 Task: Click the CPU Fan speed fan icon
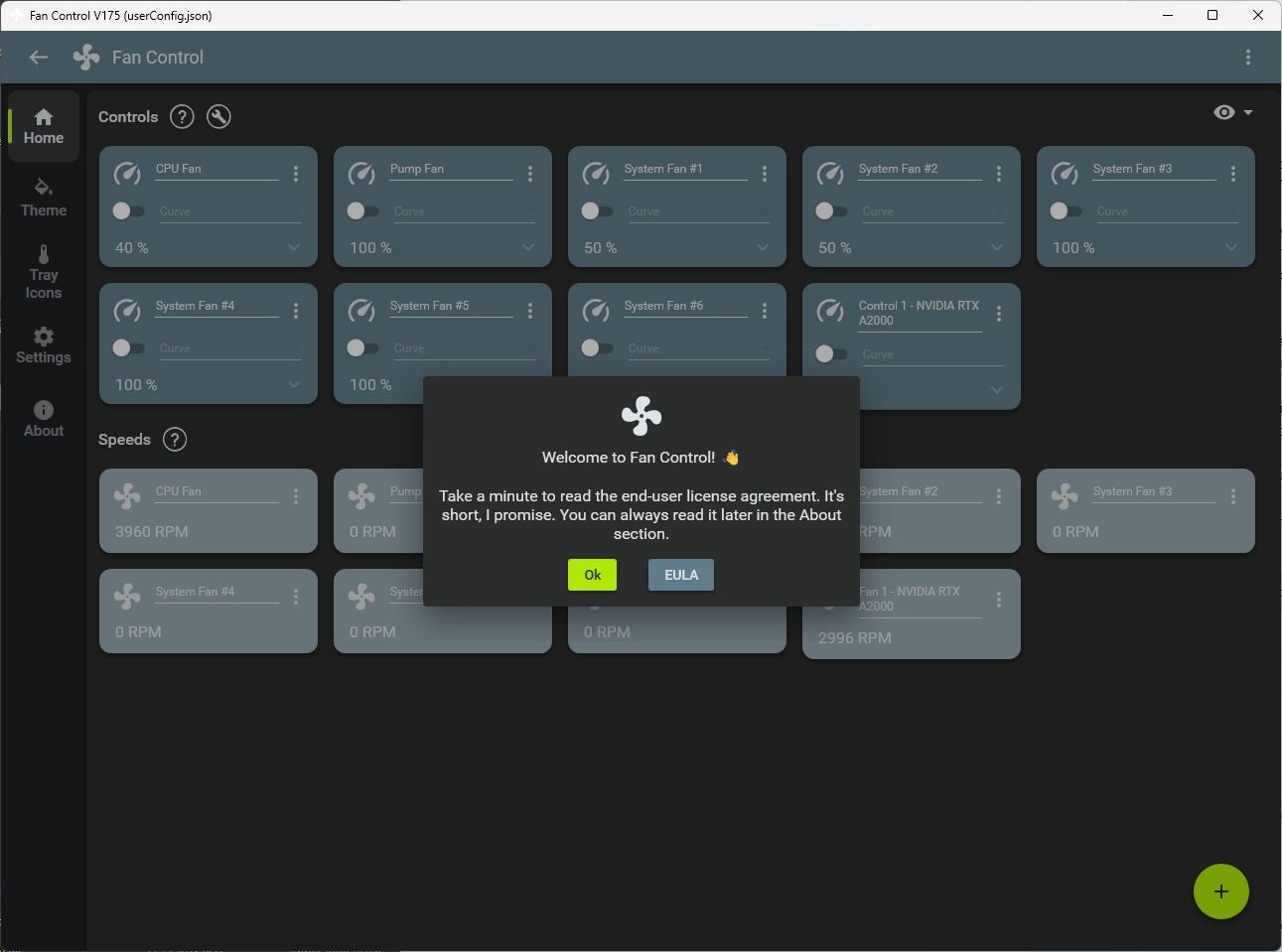tap(127, 496)
